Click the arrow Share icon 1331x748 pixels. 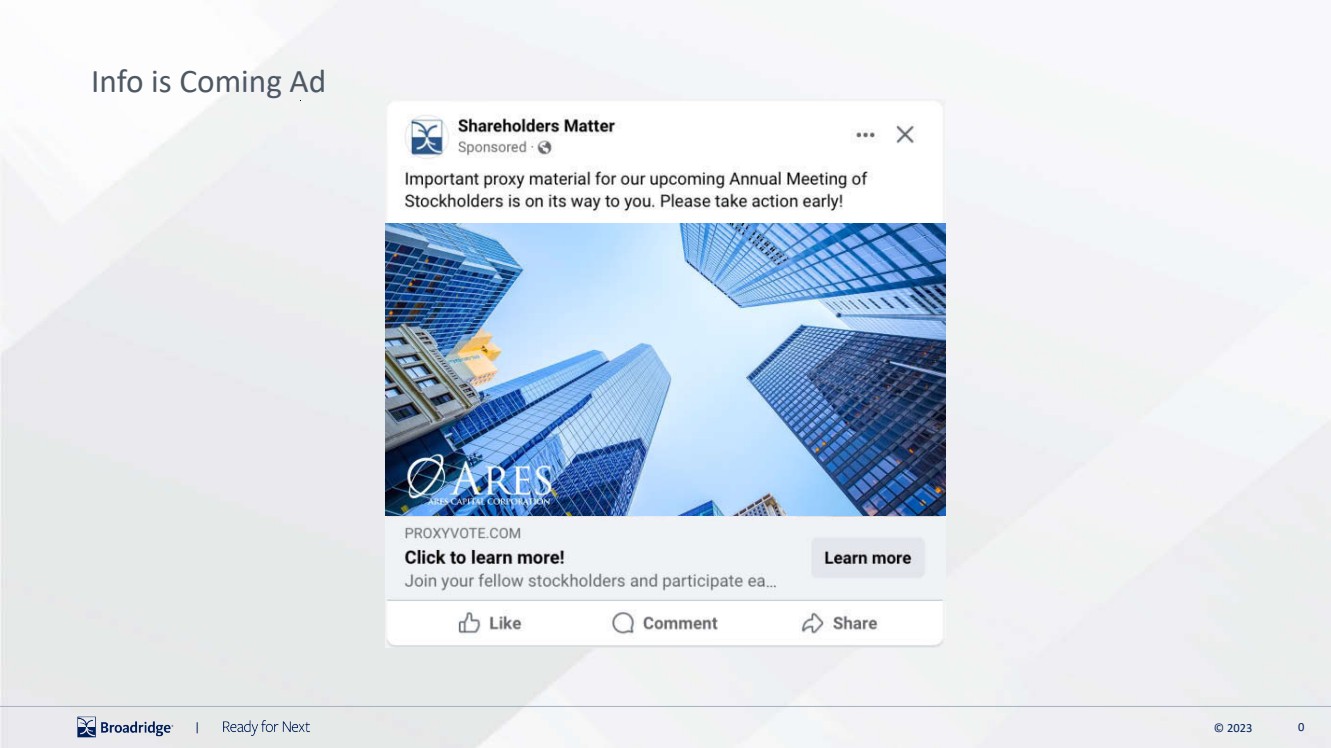812,623
